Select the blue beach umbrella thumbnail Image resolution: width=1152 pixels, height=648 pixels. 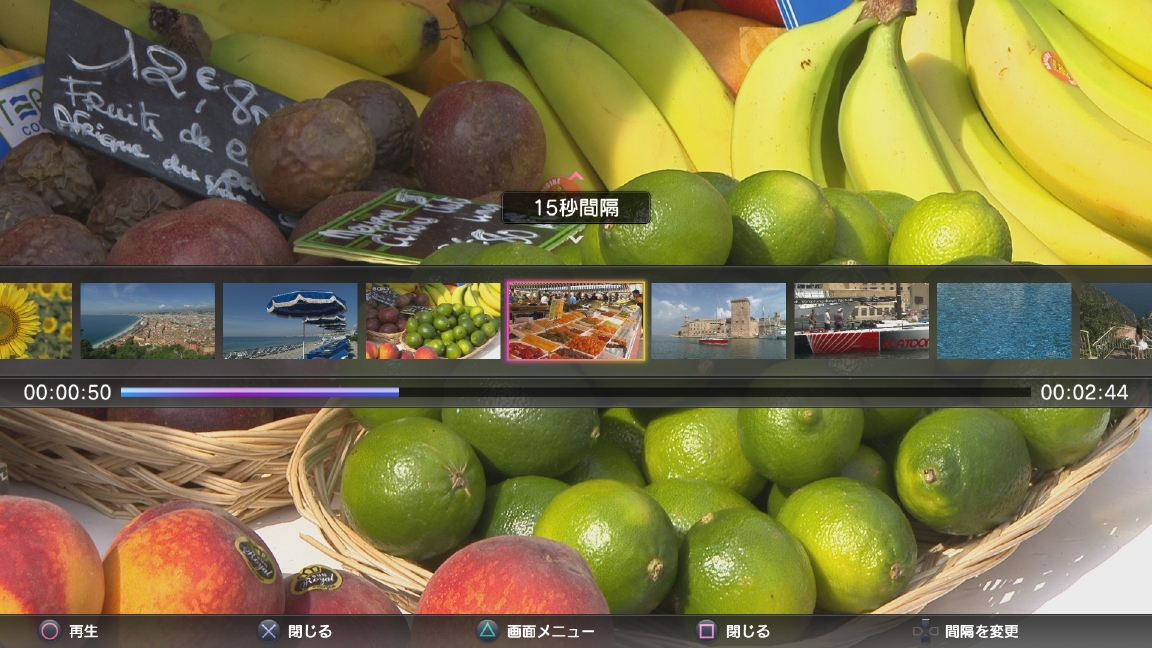(x=290, y=321)
